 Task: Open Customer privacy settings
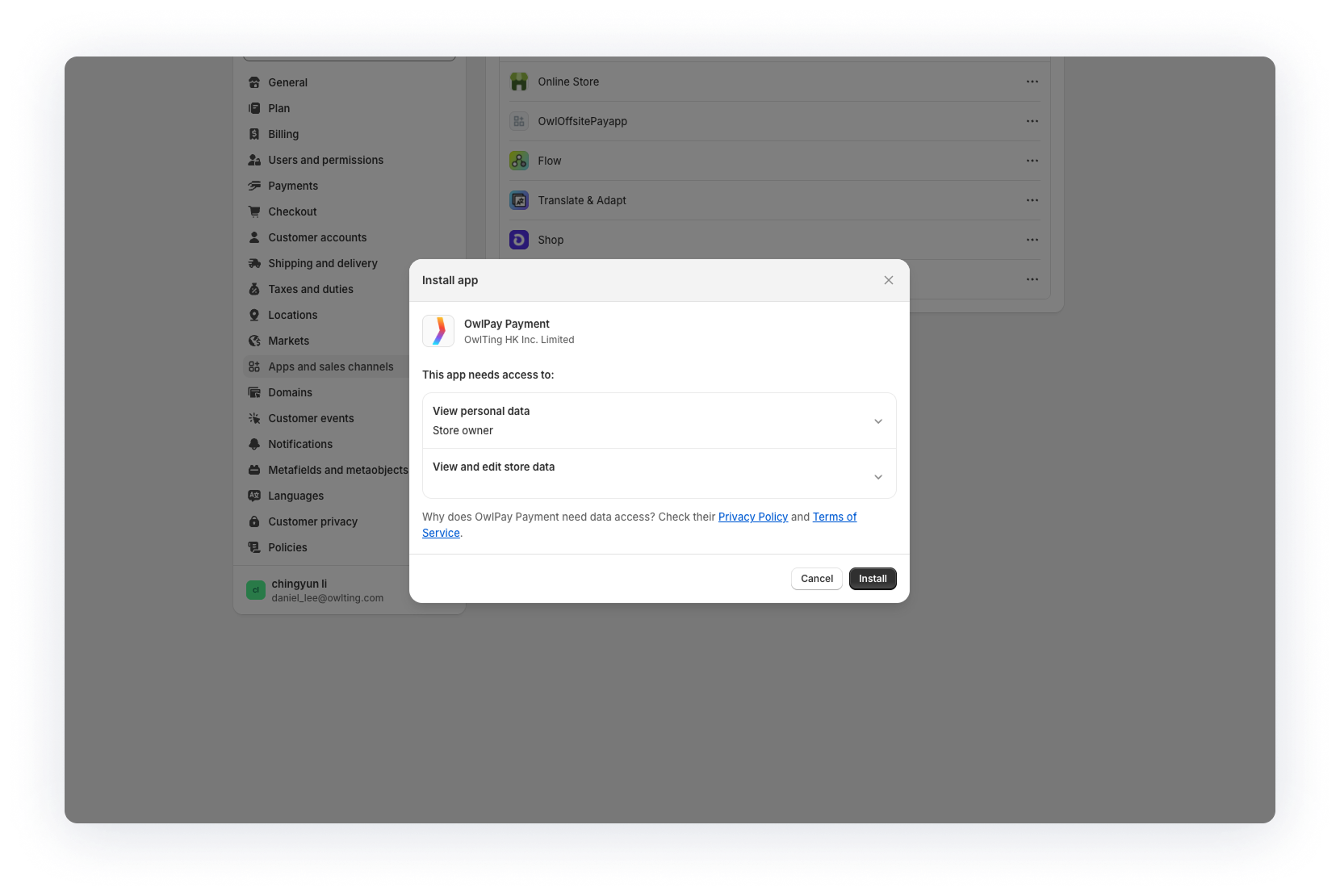pyautogui.click(x=312, y=521)
